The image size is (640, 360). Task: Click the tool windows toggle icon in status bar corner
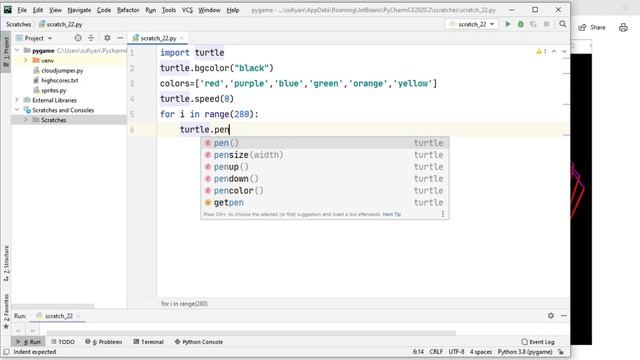(x=6, y=352)
